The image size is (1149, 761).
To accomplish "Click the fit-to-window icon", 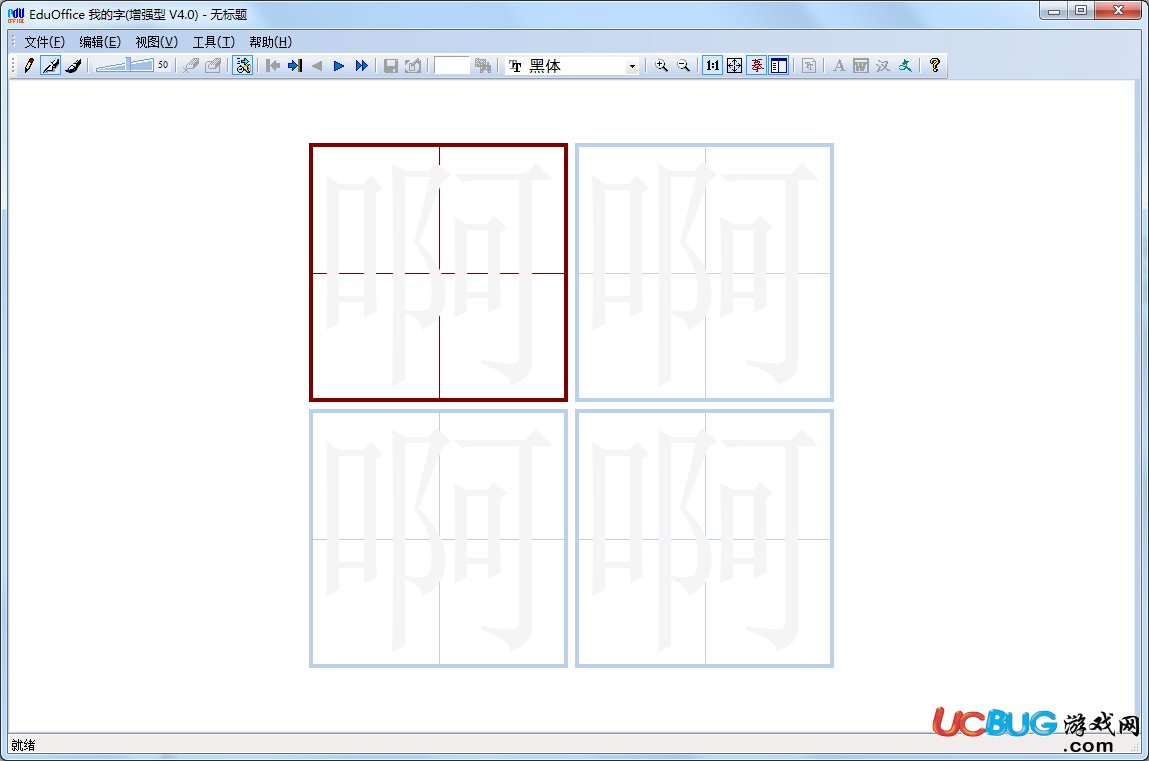I will point(734,66).
